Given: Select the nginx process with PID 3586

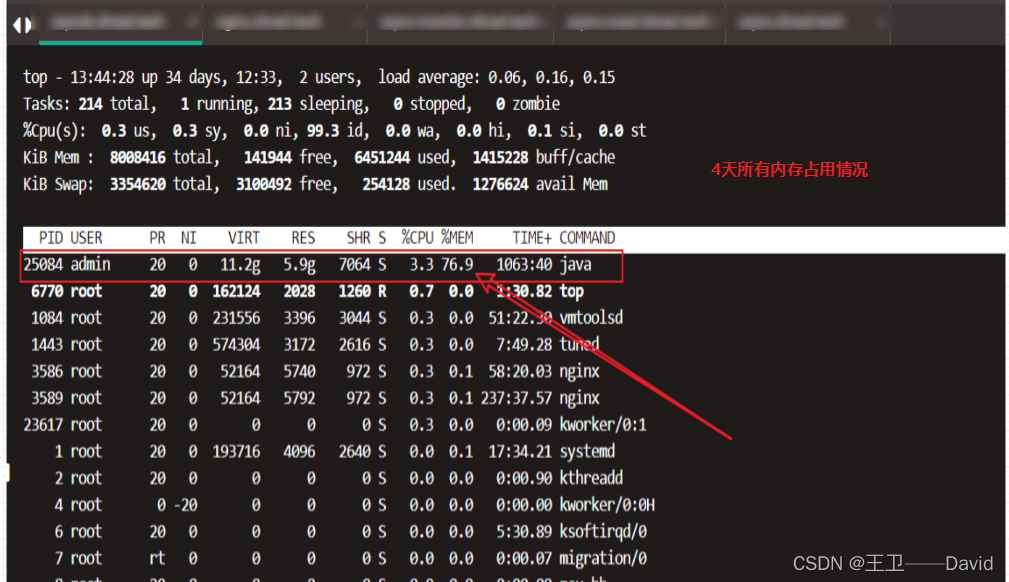Looking at the screenshot, I should click(320, 372).
